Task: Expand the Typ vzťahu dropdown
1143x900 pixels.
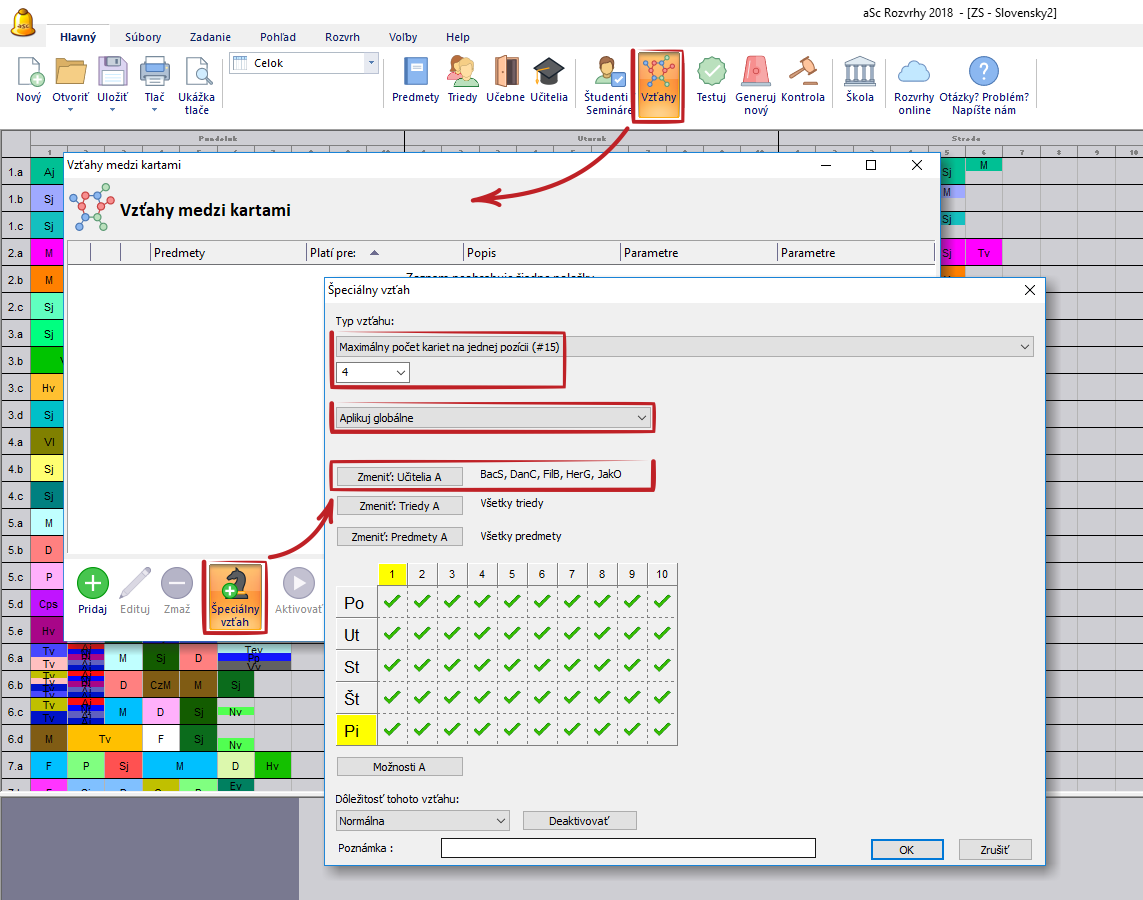Action: point(685,346)
